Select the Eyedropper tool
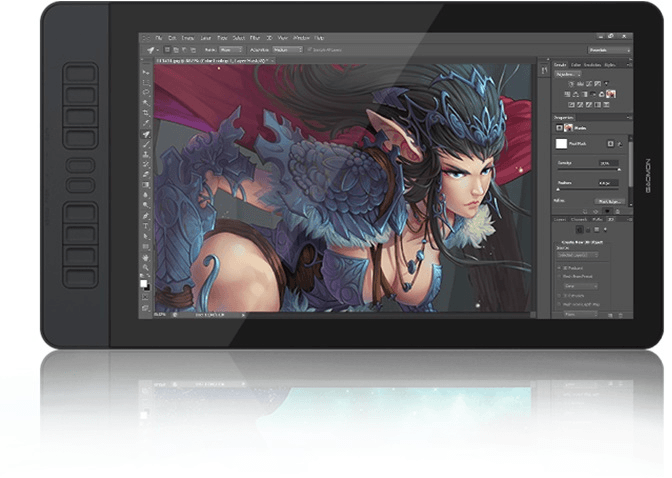 [146, 123]
